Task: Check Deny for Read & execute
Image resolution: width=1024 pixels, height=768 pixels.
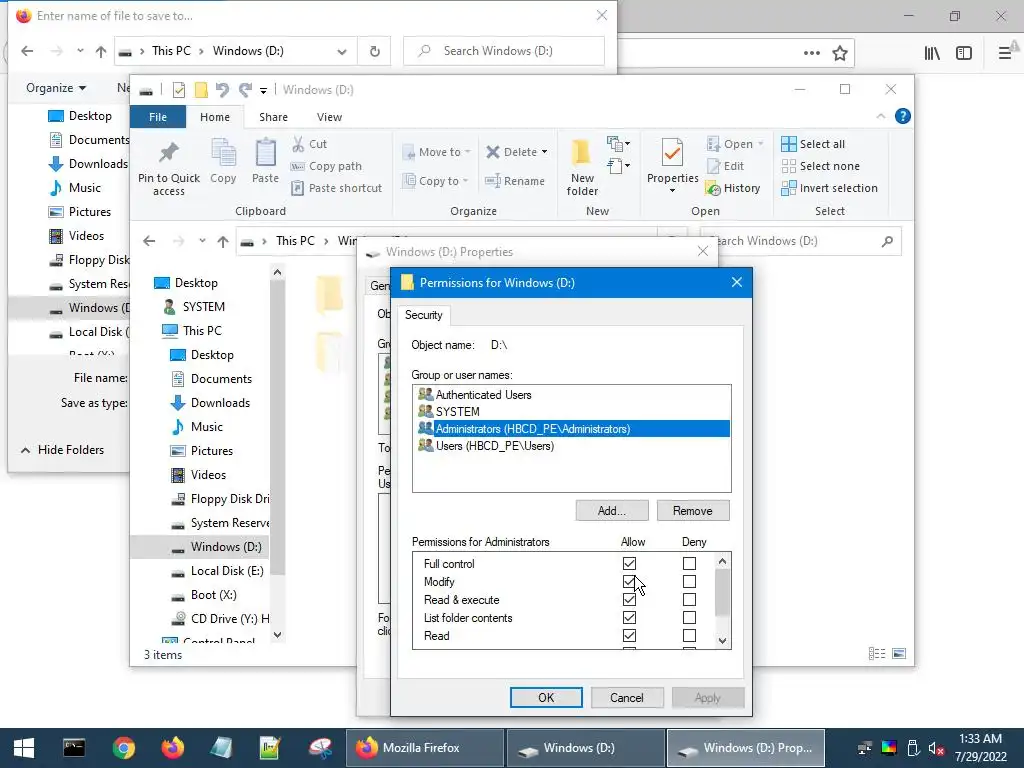Action: pyautogui.click(x=689, y=600)
